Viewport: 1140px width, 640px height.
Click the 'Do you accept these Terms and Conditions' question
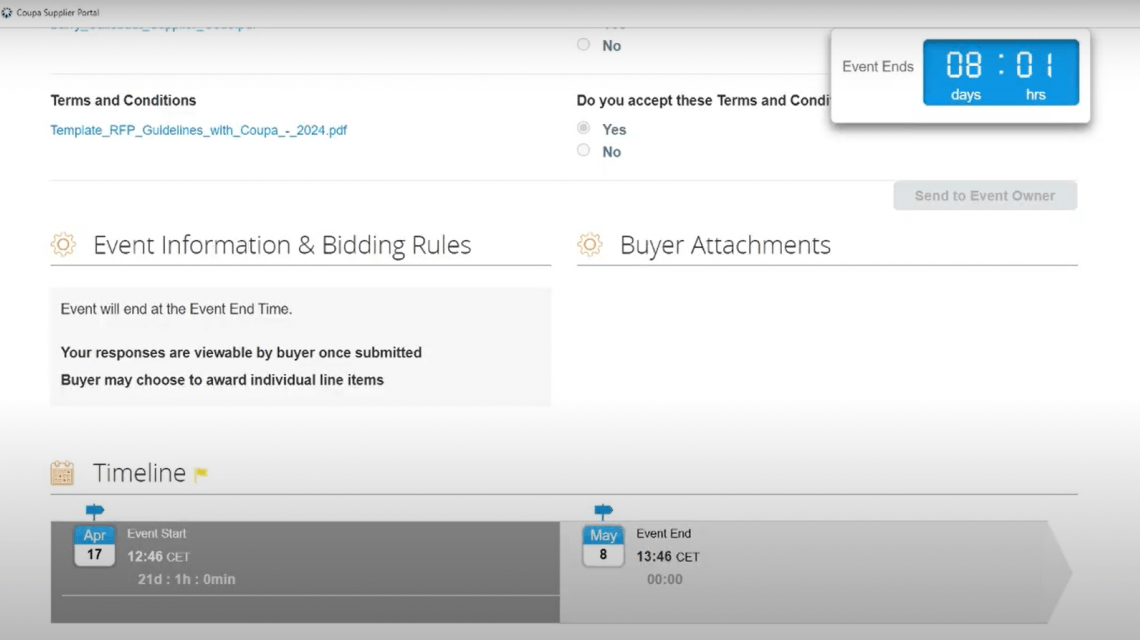coord(703,100)
